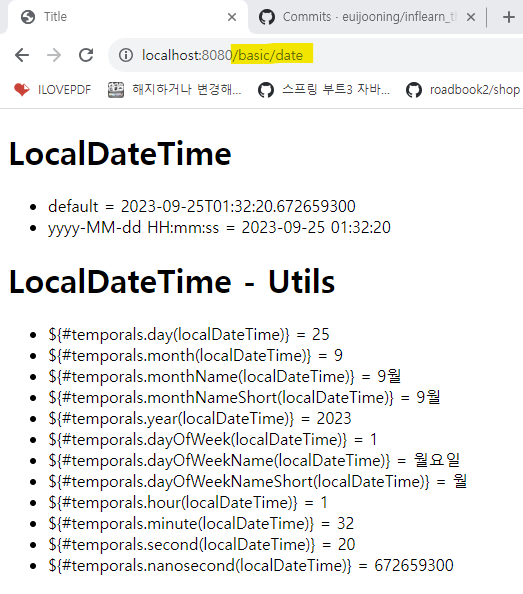523x594 pixels.
Task: Open a new browser tab
Action: [509, 17]
